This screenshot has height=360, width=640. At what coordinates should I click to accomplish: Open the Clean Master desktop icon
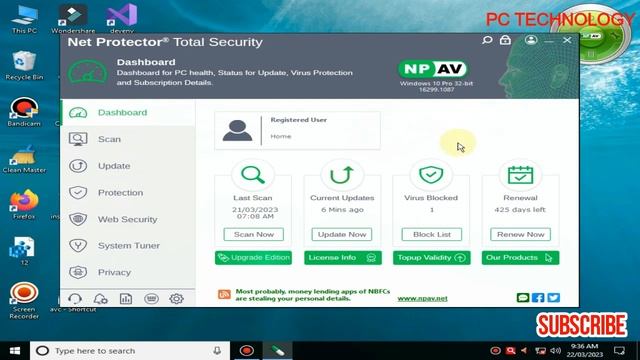click(x=24, y=159)
